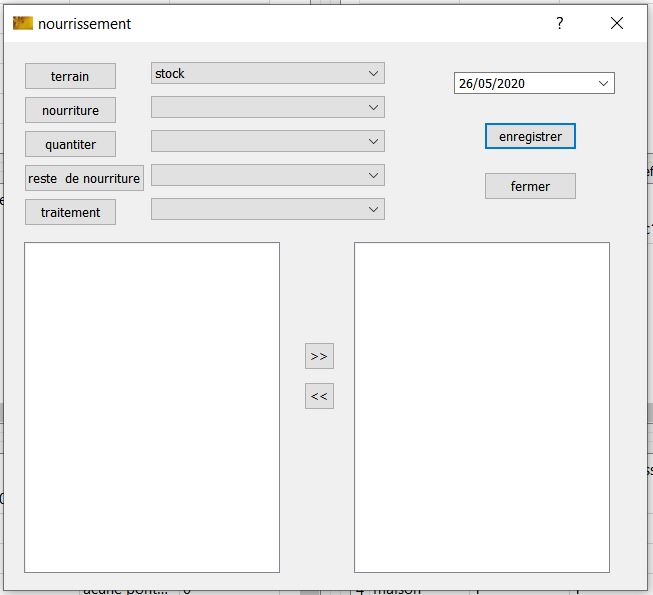Move item back with << button
The image size is (653, 595).
(x=319, y=396)
